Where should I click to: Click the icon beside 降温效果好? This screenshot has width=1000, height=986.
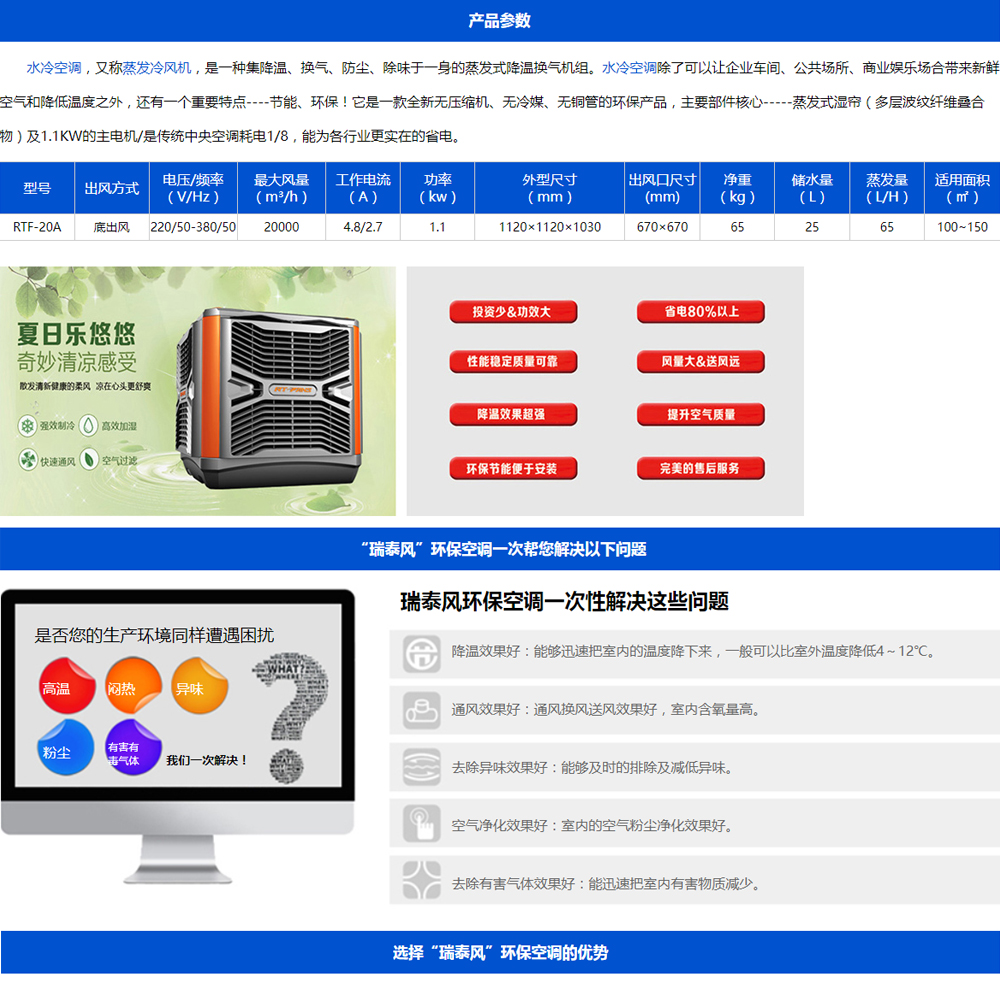tap(421, 652)
